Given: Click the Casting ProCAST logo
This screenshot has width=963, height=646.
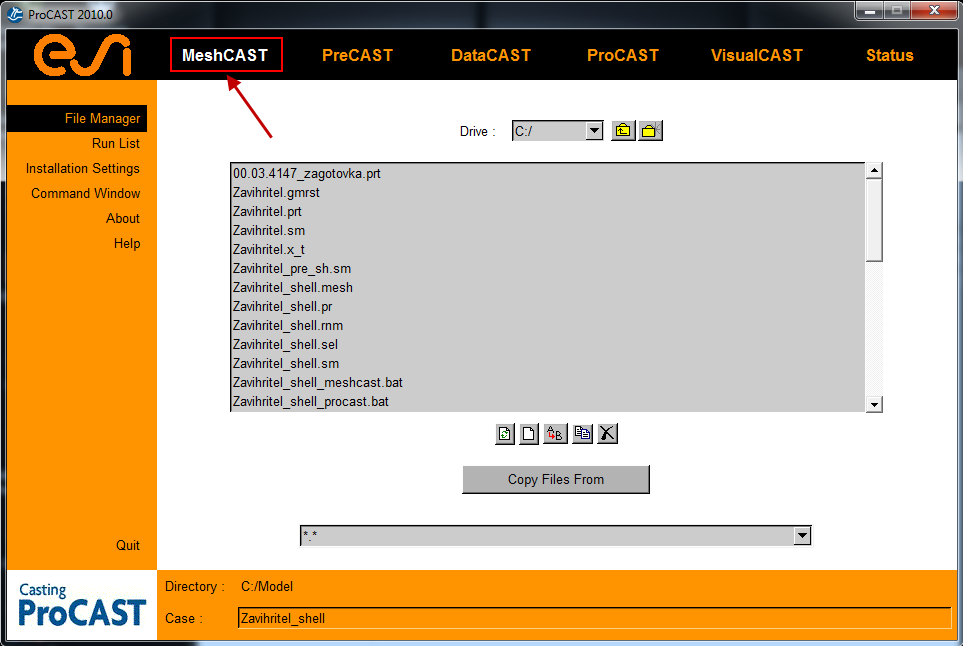Looking at the screenshot, I should pos(82,605).
